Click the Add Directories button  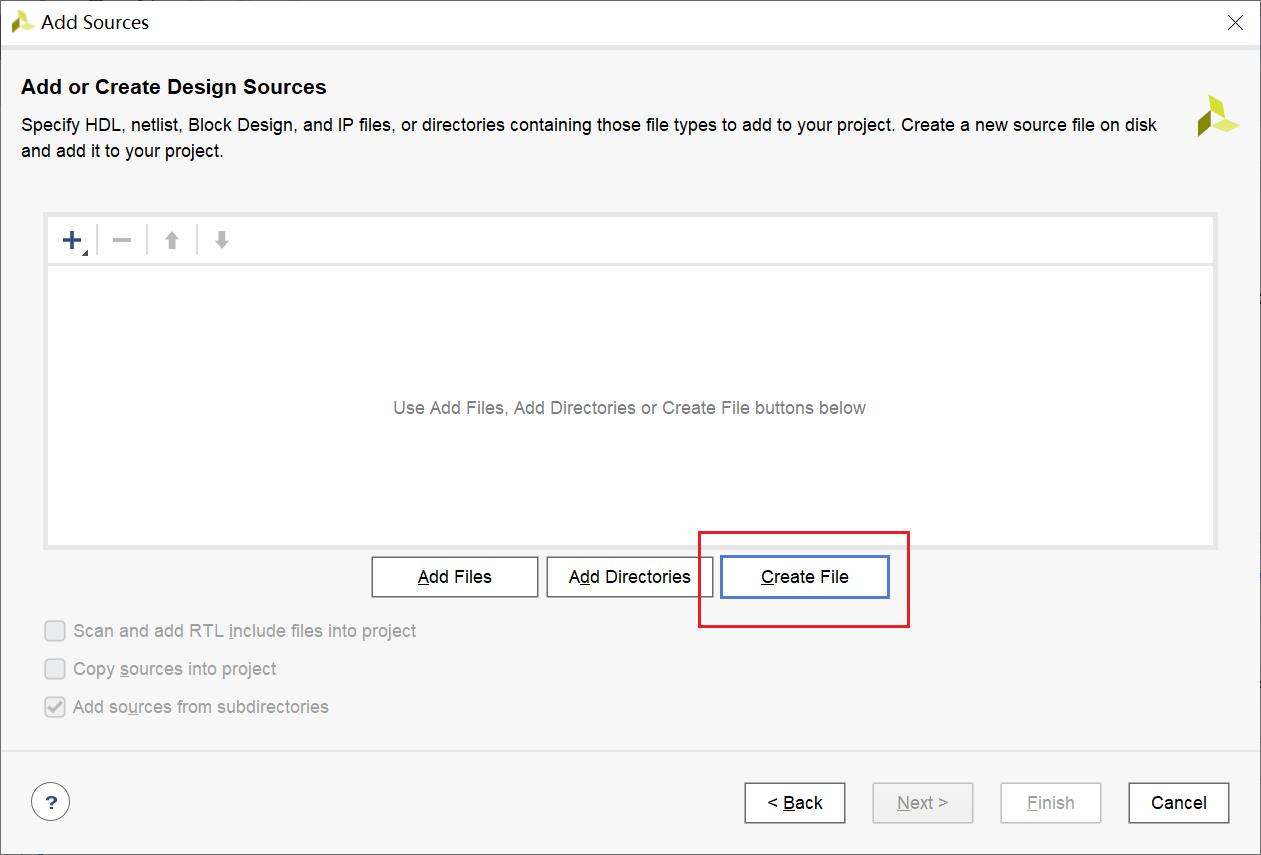point(630,577)
